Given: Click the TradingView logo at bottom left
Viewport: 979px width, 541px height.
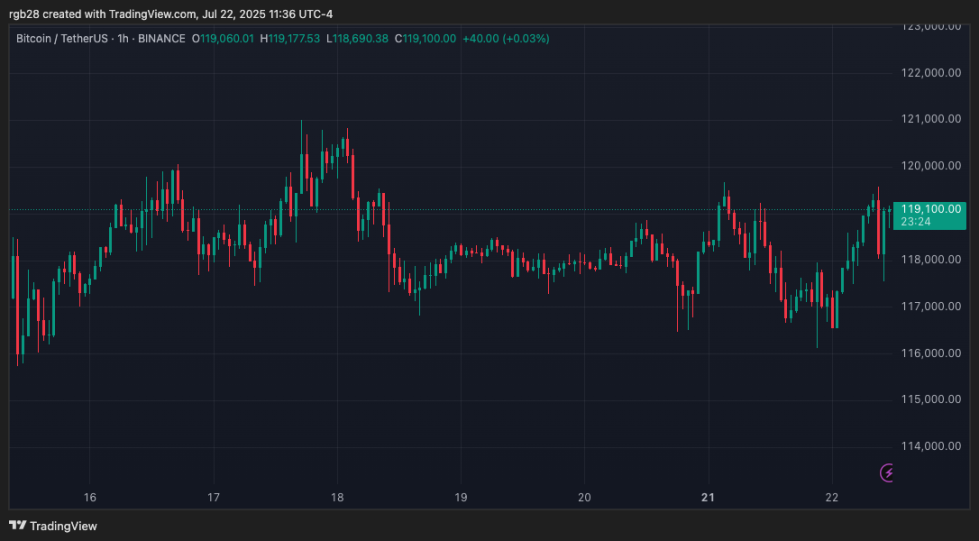Looking at the screenshot, I should [x=53, y=526].
